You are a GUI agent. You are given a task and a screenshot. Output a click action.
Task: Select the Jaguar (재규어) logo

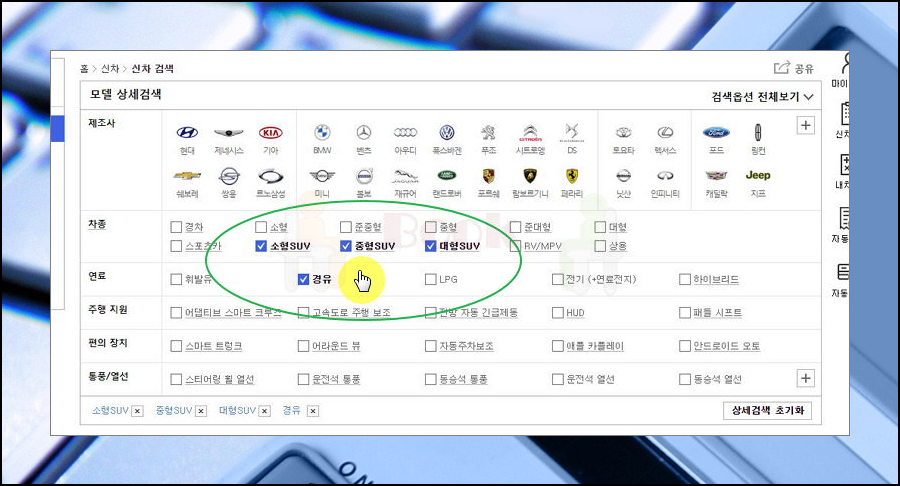(x=405, y=176)
